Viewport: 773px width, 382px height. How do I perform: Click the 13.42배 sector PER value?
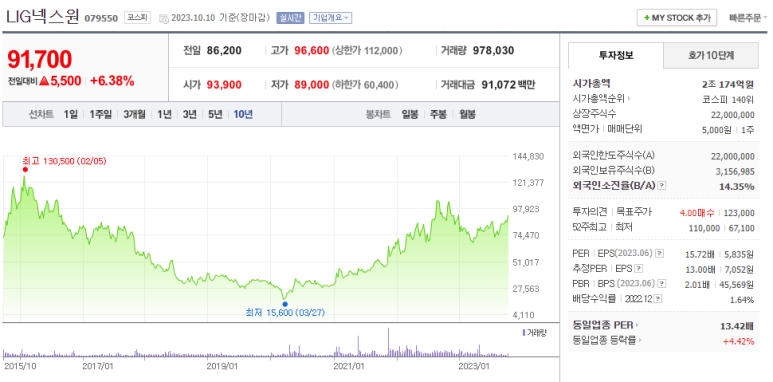tap(737, 325)
